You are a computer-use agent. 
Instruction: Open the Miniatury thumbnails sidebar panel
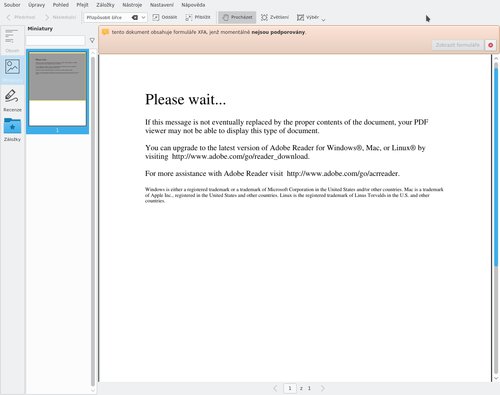point(12,69)
